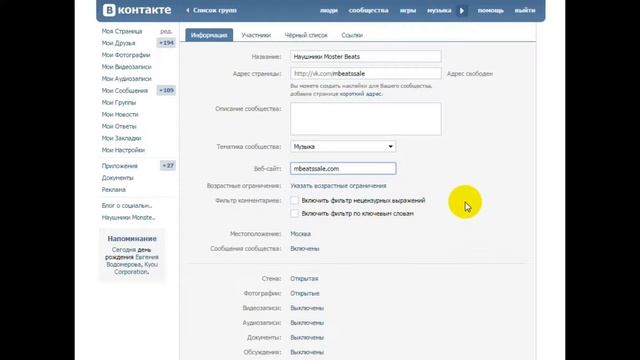Open Мои Новости in sidebar
The image size is (640, 360).
pos(120,114)
